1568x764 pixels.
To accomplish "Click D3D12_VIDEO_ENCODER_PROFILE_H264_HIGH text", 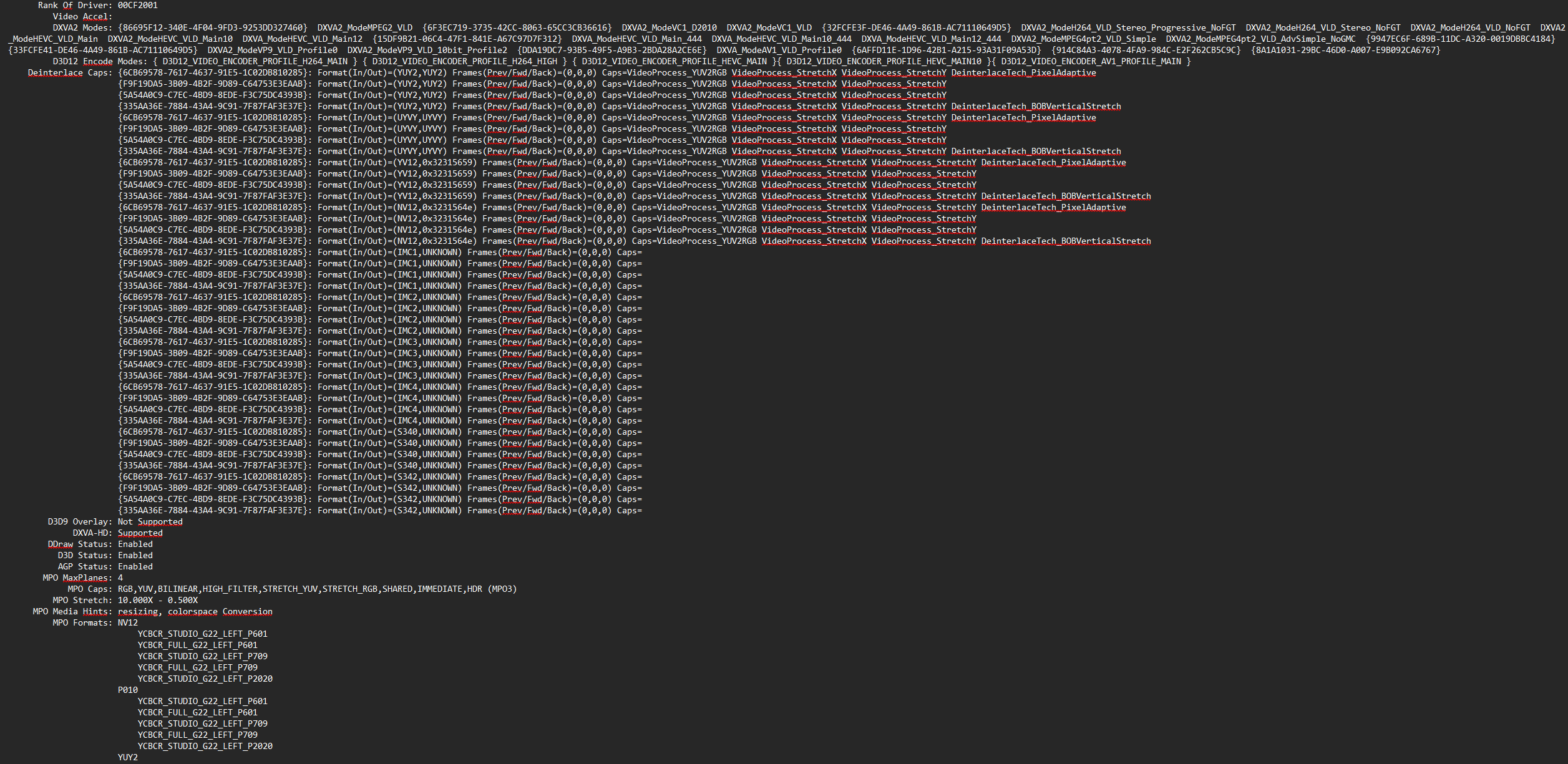I will pos(464,61).
